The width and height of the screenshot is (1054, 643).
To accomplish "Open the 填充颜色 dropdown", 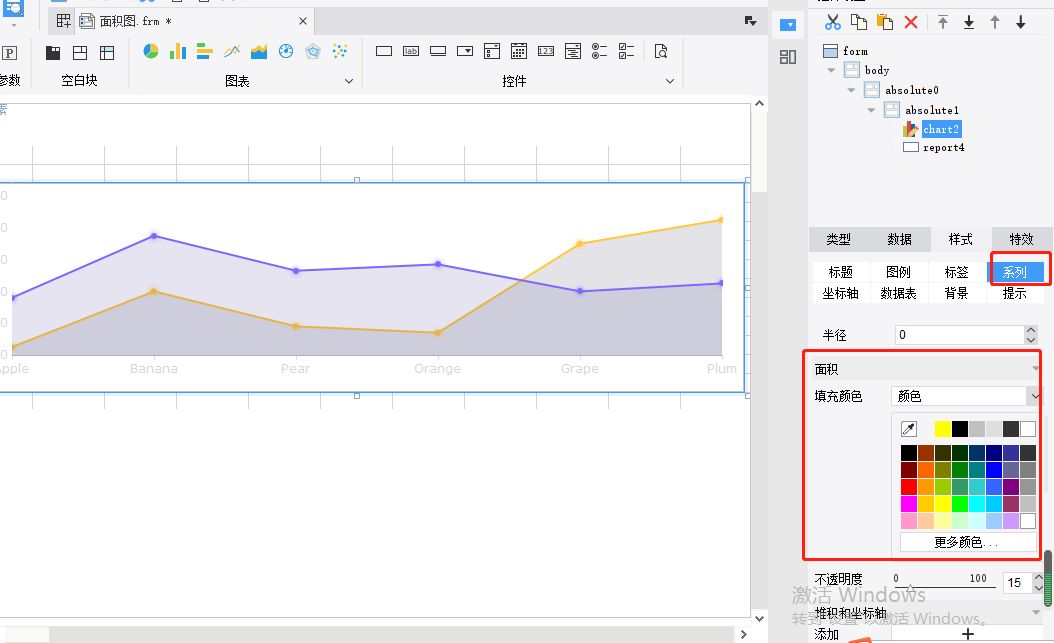I will 966,396.
